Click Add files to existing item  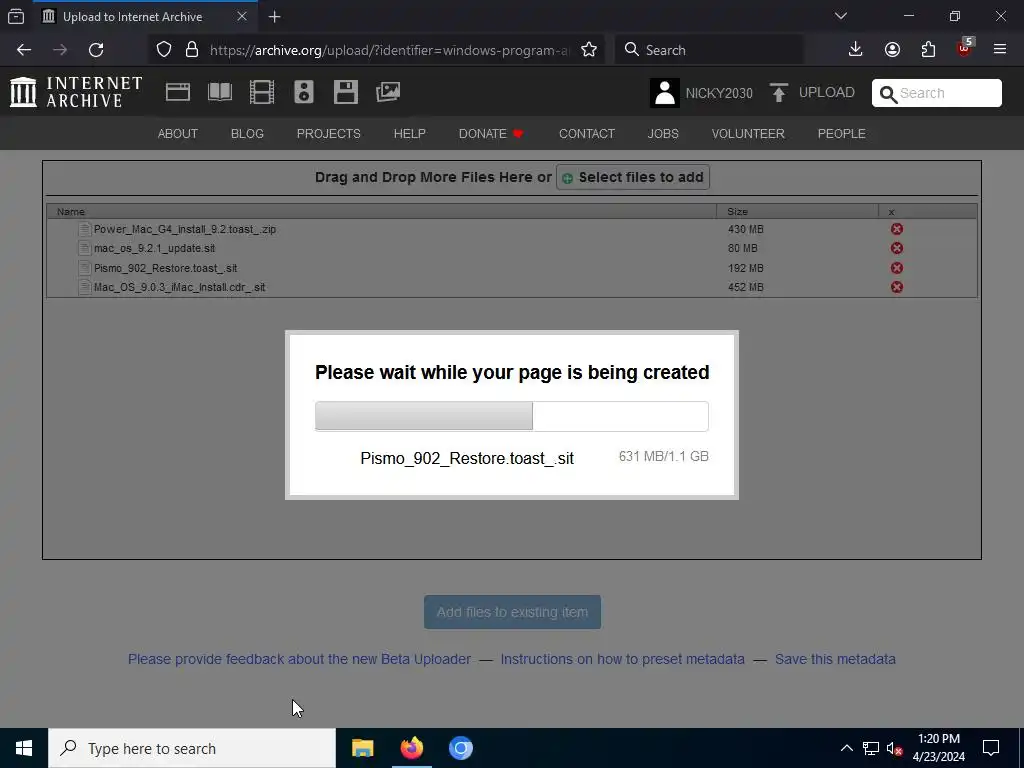point(513,612)
